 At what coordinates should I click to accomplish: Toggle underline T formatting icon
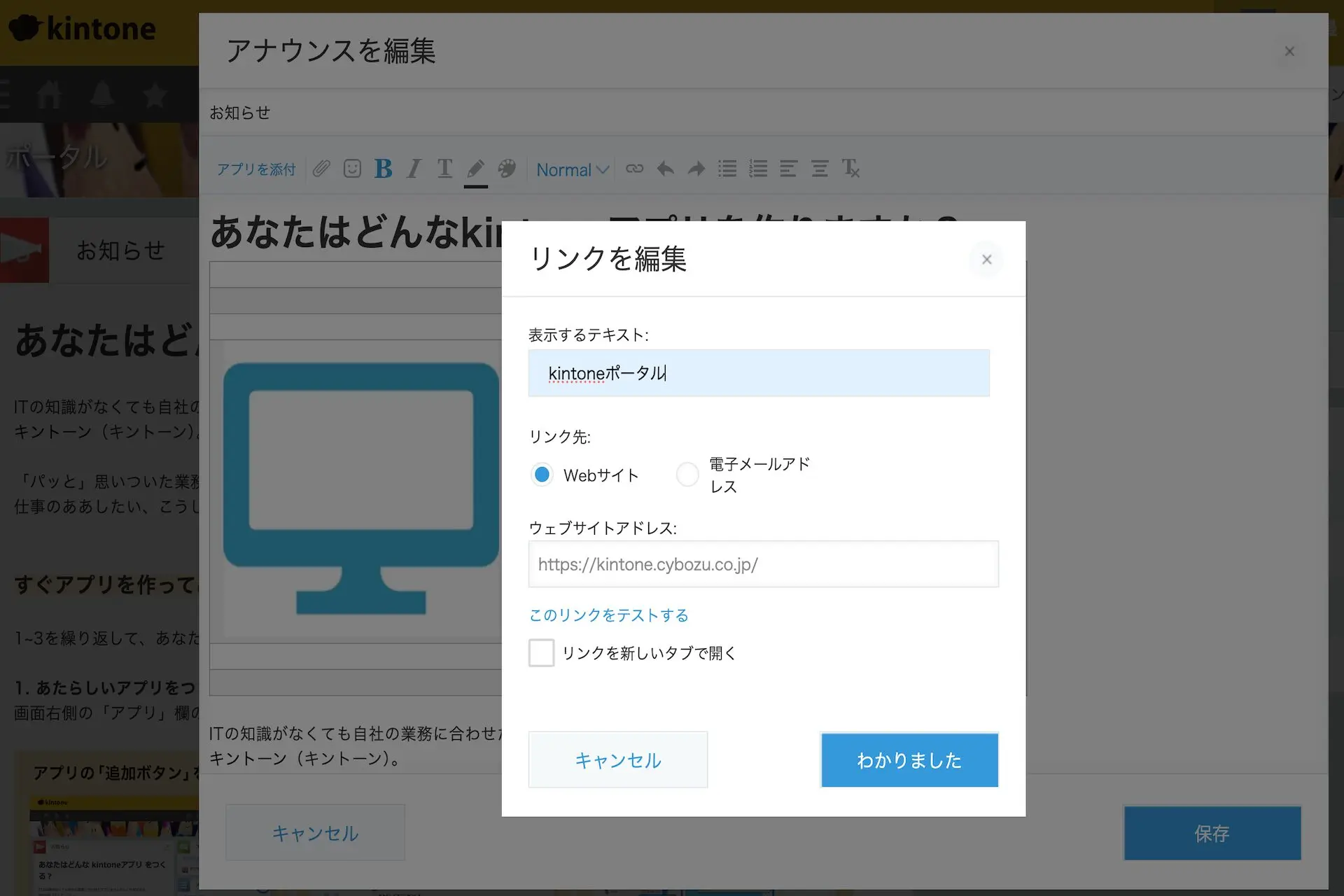tap(444, 169)
